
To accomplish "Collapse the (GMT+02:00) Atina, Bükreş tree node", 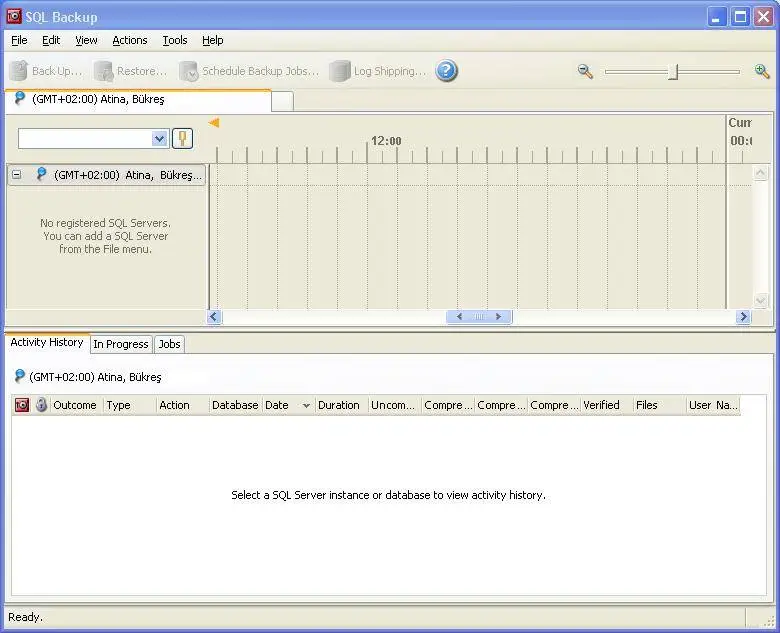I will [17, 175].
